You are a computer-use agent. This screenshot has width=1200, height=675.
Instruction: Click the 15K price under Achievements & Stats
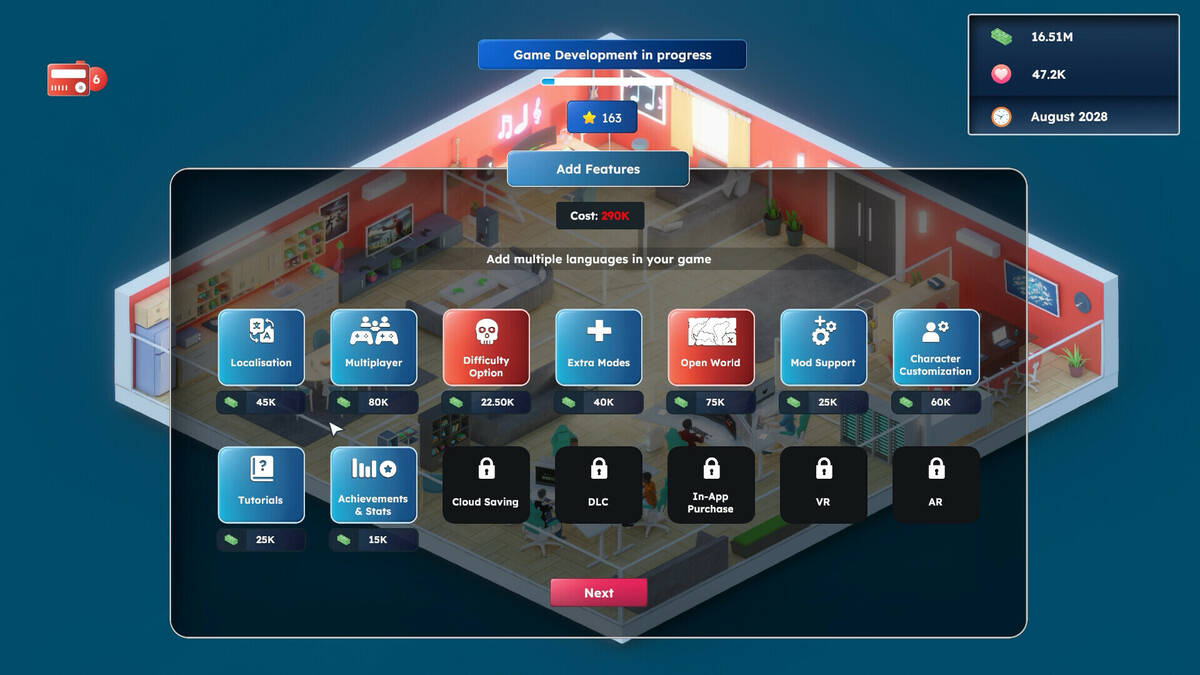373,540
